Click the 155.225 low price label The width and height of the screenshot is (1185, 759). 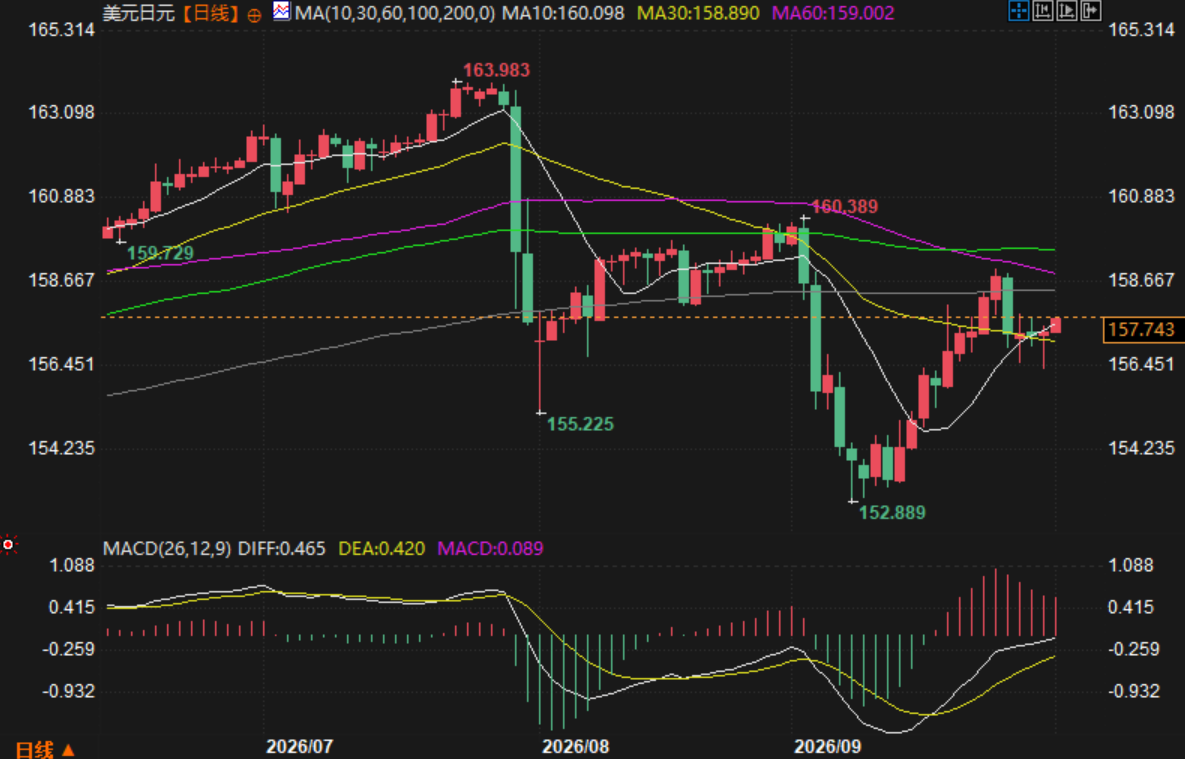pos(580,424)
